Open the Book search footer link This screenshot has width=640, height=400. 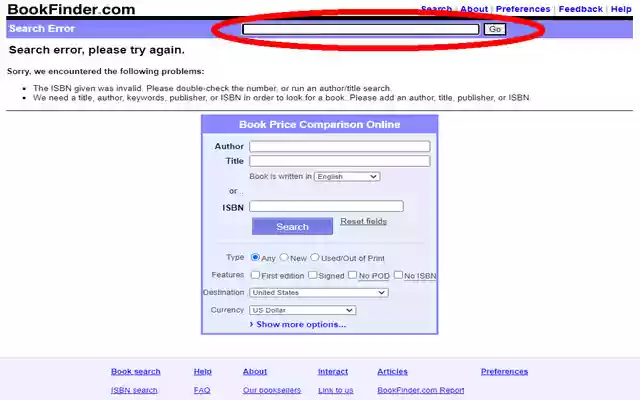[136, 371]
